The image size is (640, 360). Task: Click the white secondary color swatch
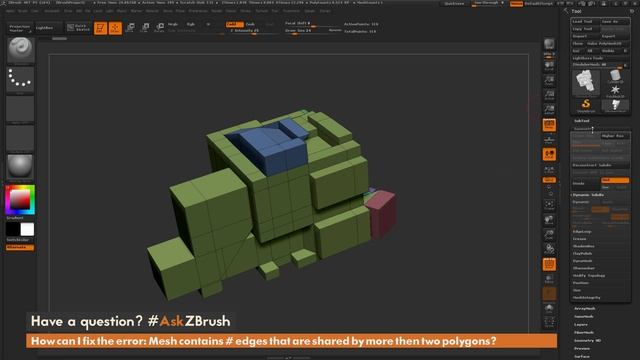pyautogui.click(x=27, y=229)
